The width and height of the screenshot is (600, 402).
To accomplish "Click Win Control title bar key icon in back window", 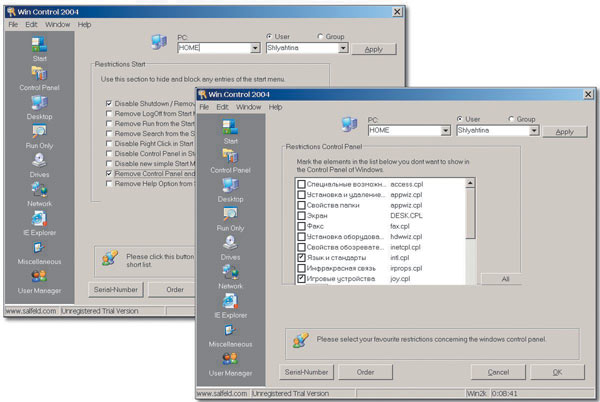I will point(11,11).
